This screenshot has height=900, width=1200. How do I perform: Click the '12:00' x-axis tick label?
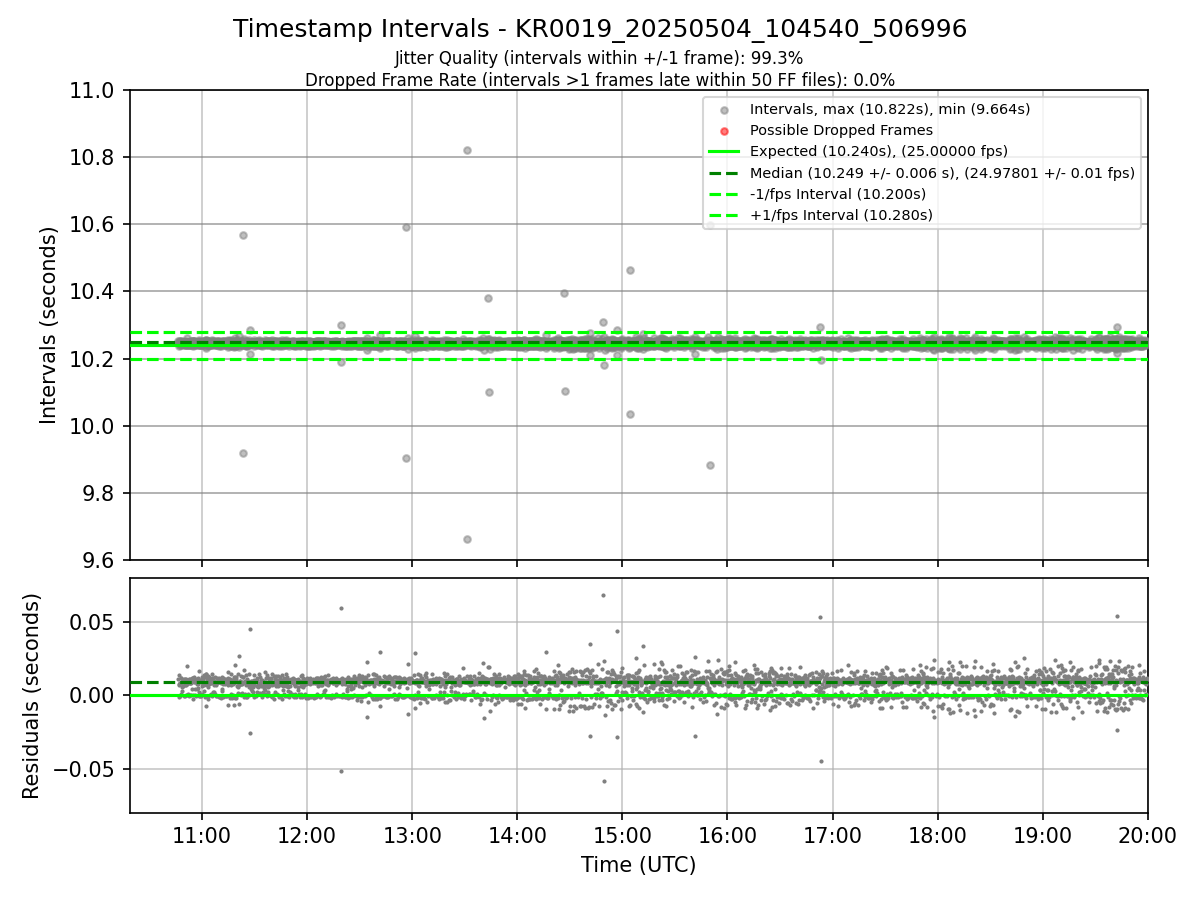click(307, 835)
